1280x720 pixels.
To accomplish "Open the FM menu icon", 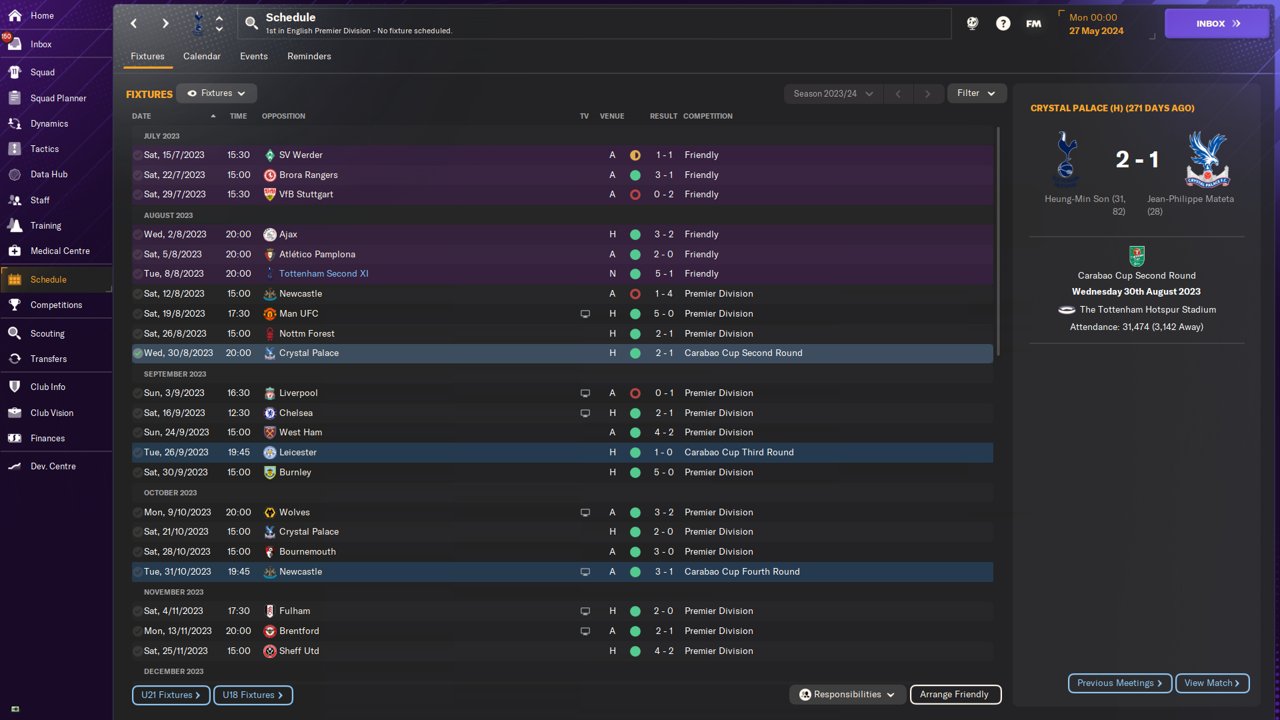I will coord(1034,23).
